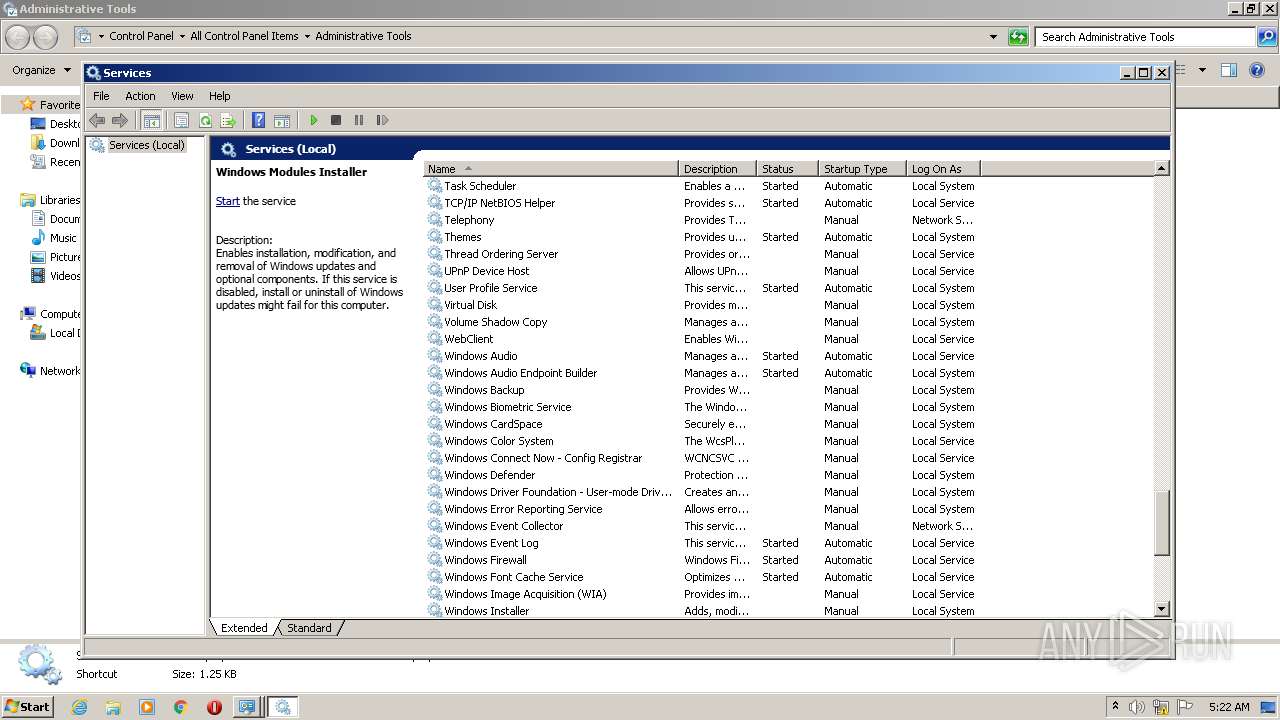Viewport: 1280px width, 720px height.
Task: Select the Windows Firewall service row
Action: tap(702, 560)
